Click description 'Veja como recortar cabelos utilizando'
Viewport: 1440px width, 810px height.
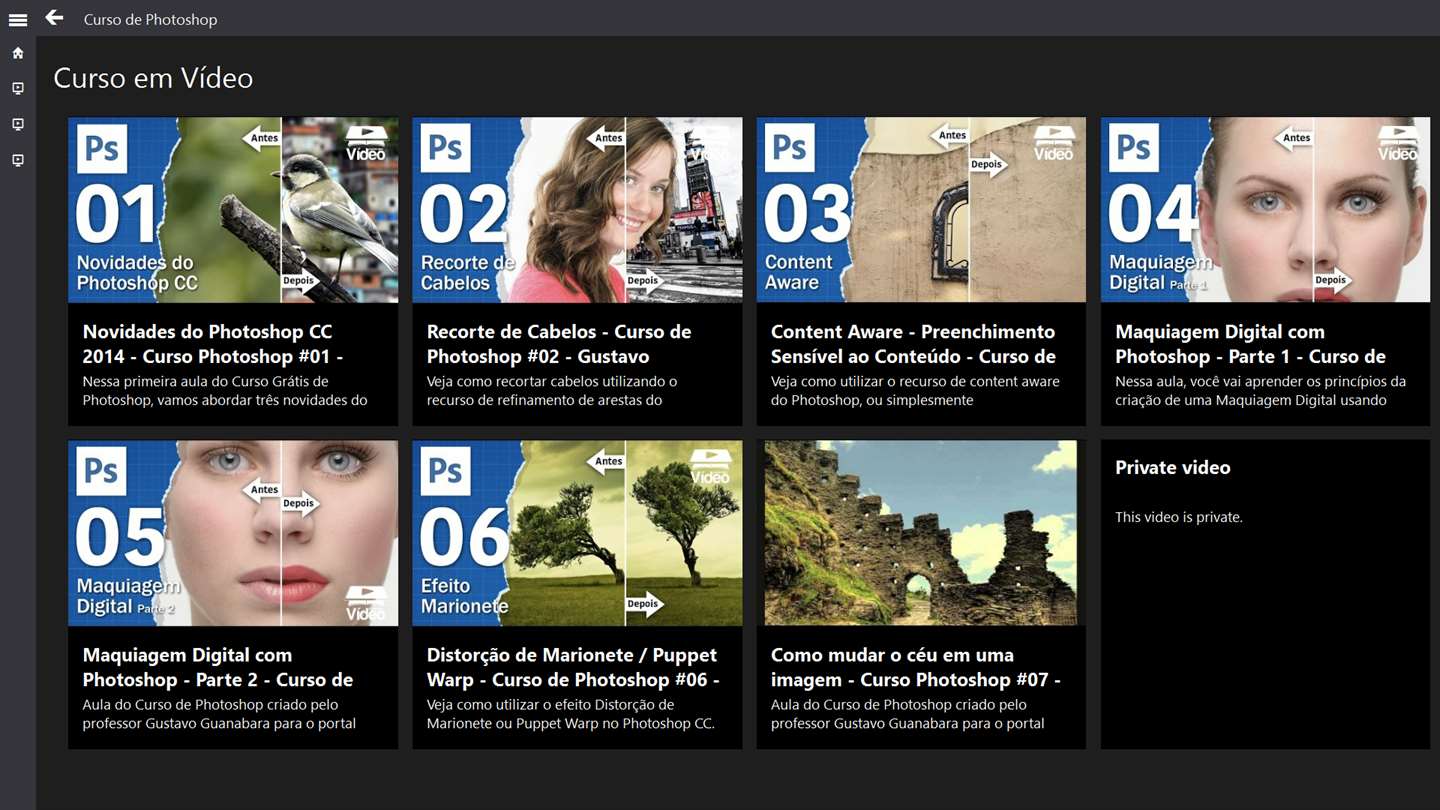click(552, 390)
